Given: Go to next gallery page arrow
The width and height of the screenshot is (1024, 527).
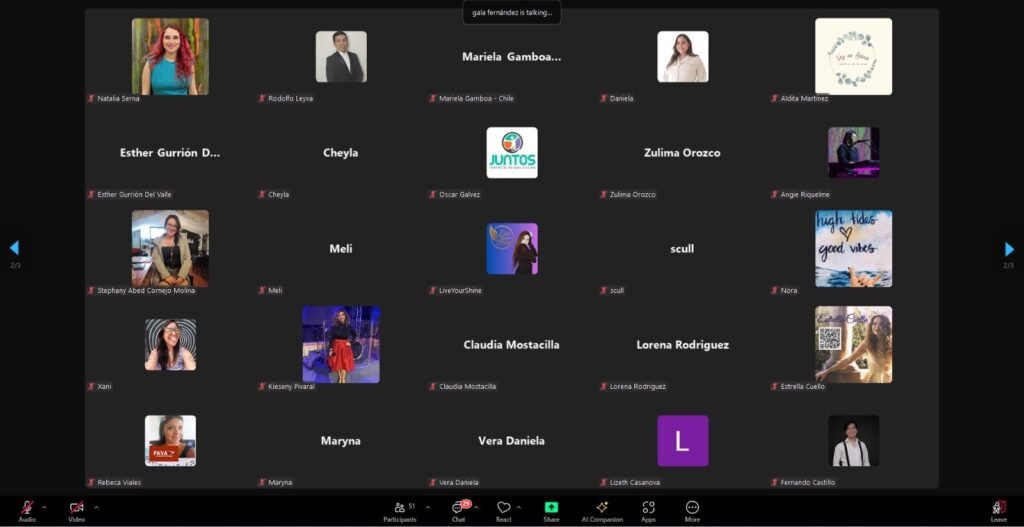Looking at the screenshot, I should pyautogui.click(x=1009, y=249).
